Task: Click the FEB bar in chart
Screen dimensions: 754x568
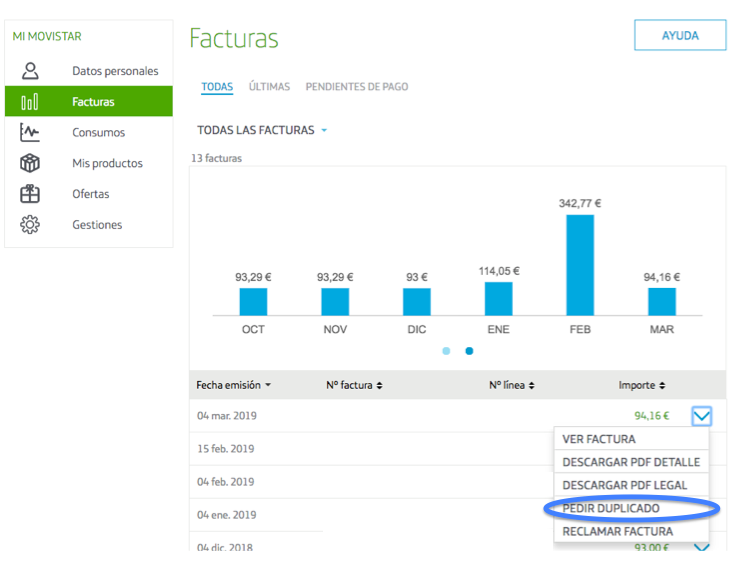Action: tap(580, 265)
